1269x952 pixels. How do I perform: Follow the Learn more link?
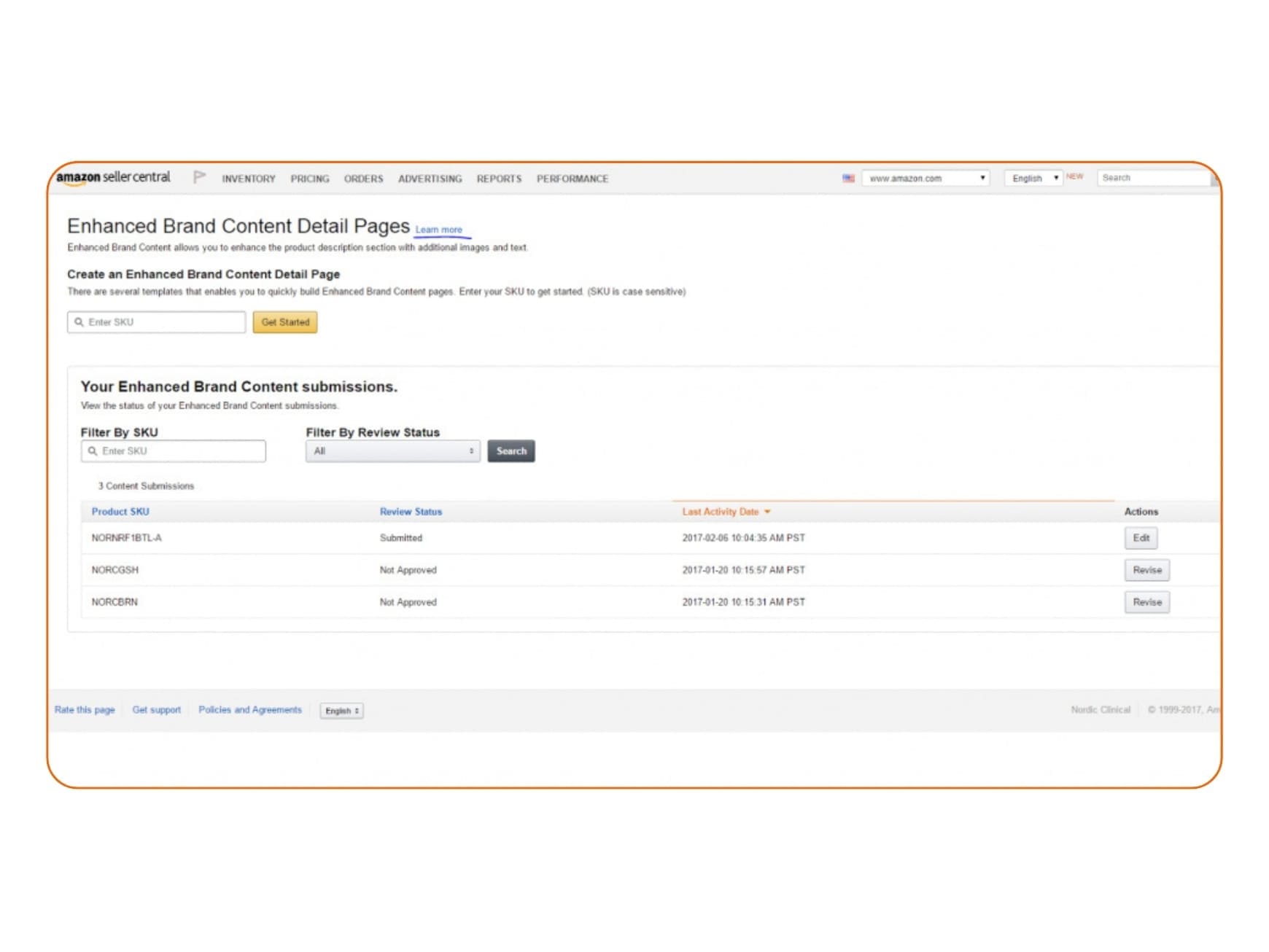click(x=438, y=230)
